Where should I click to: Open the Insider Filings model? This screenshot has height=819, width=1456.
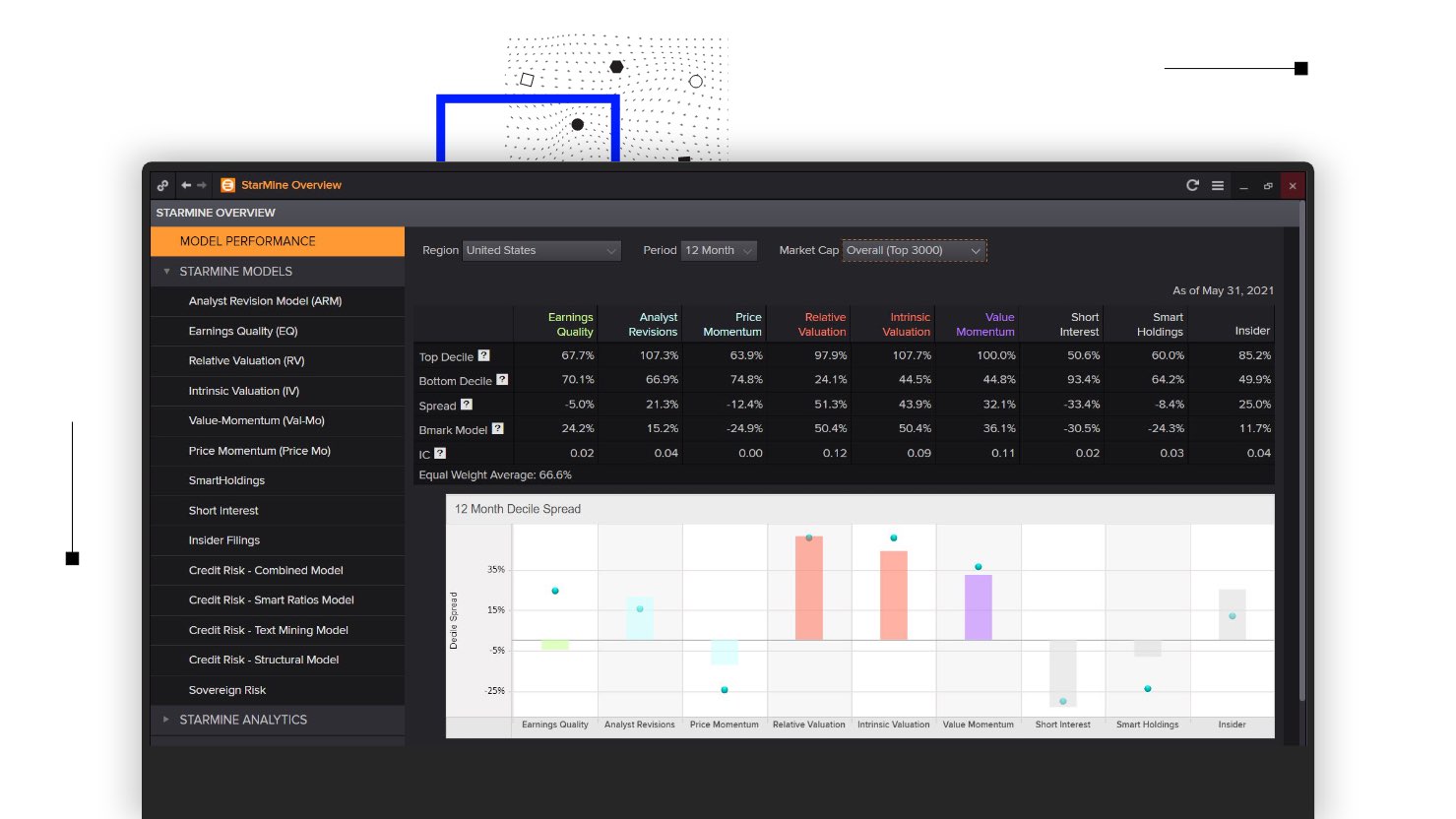(x=278, y=540)
